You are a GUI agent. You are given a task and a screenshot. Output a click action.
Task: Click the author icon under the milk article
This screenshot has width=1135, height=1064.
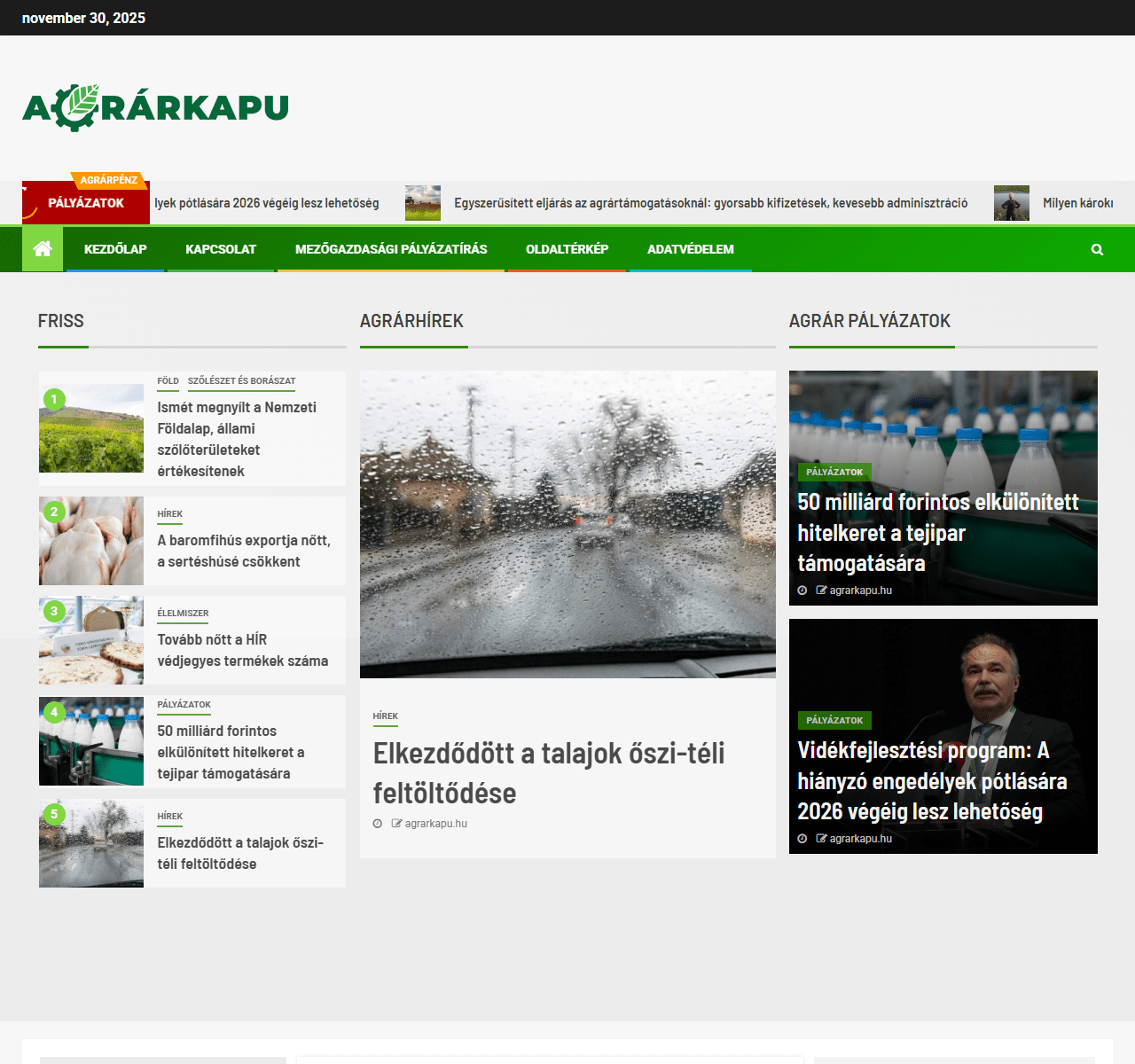(821, 591)
